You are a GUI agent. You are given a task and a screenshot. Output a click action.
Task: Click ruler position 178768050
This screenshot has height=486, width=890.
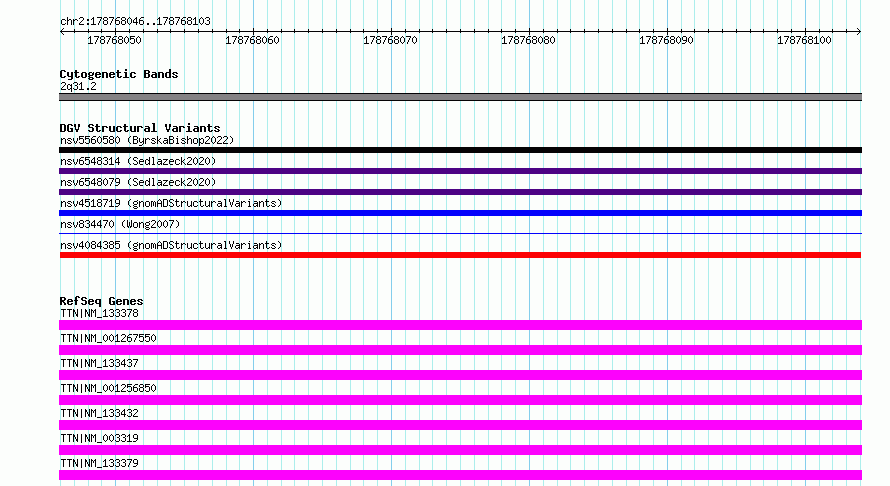(x=114, y=40)
